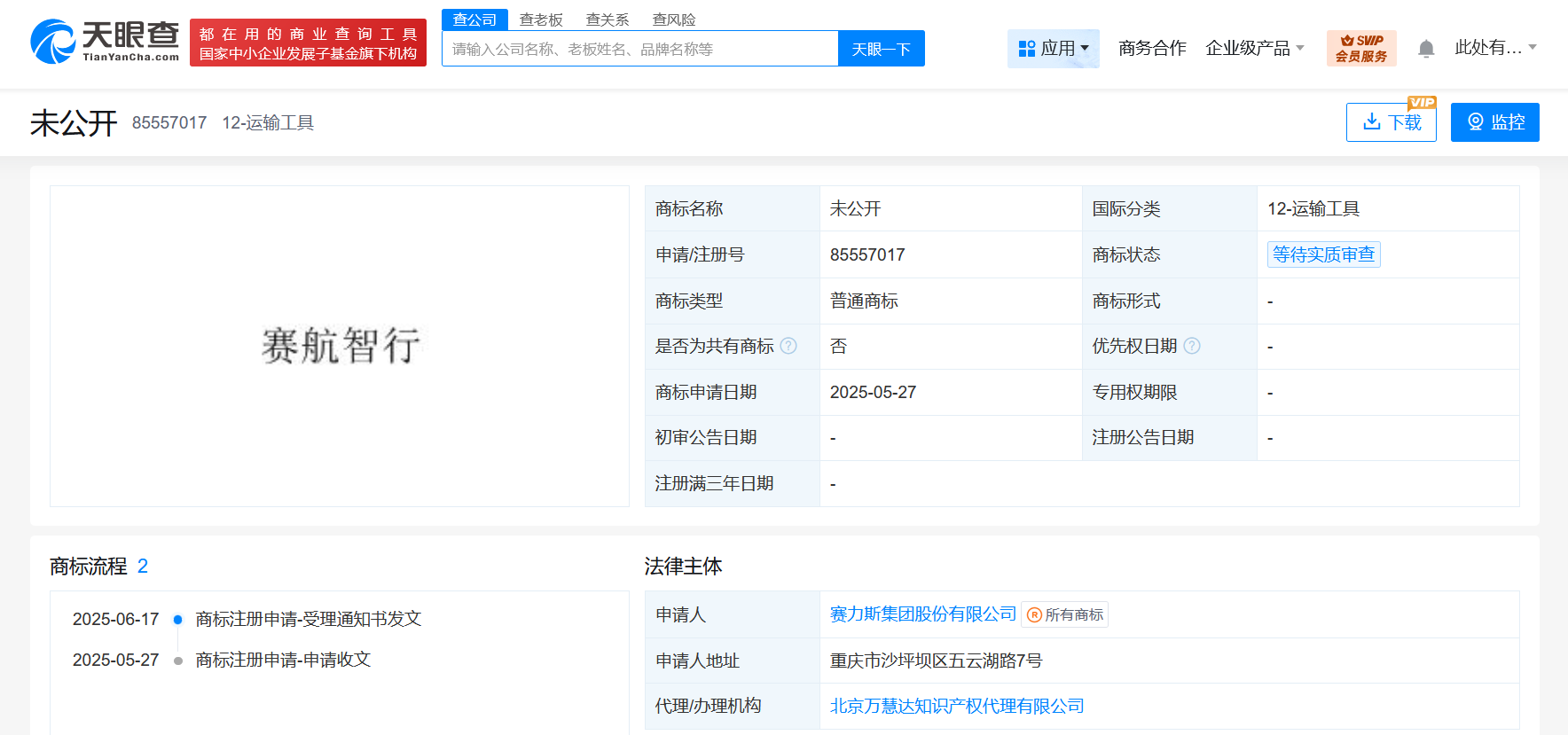
Task: Click the 所有商标 registered badge
Action: coord(1064,614)
